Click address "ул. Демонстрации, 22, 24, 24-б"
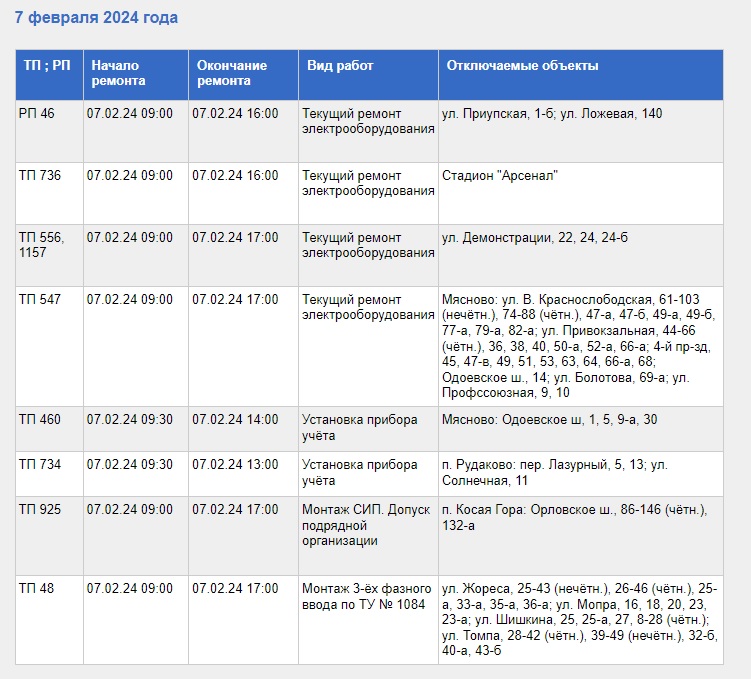 point(535,238)
